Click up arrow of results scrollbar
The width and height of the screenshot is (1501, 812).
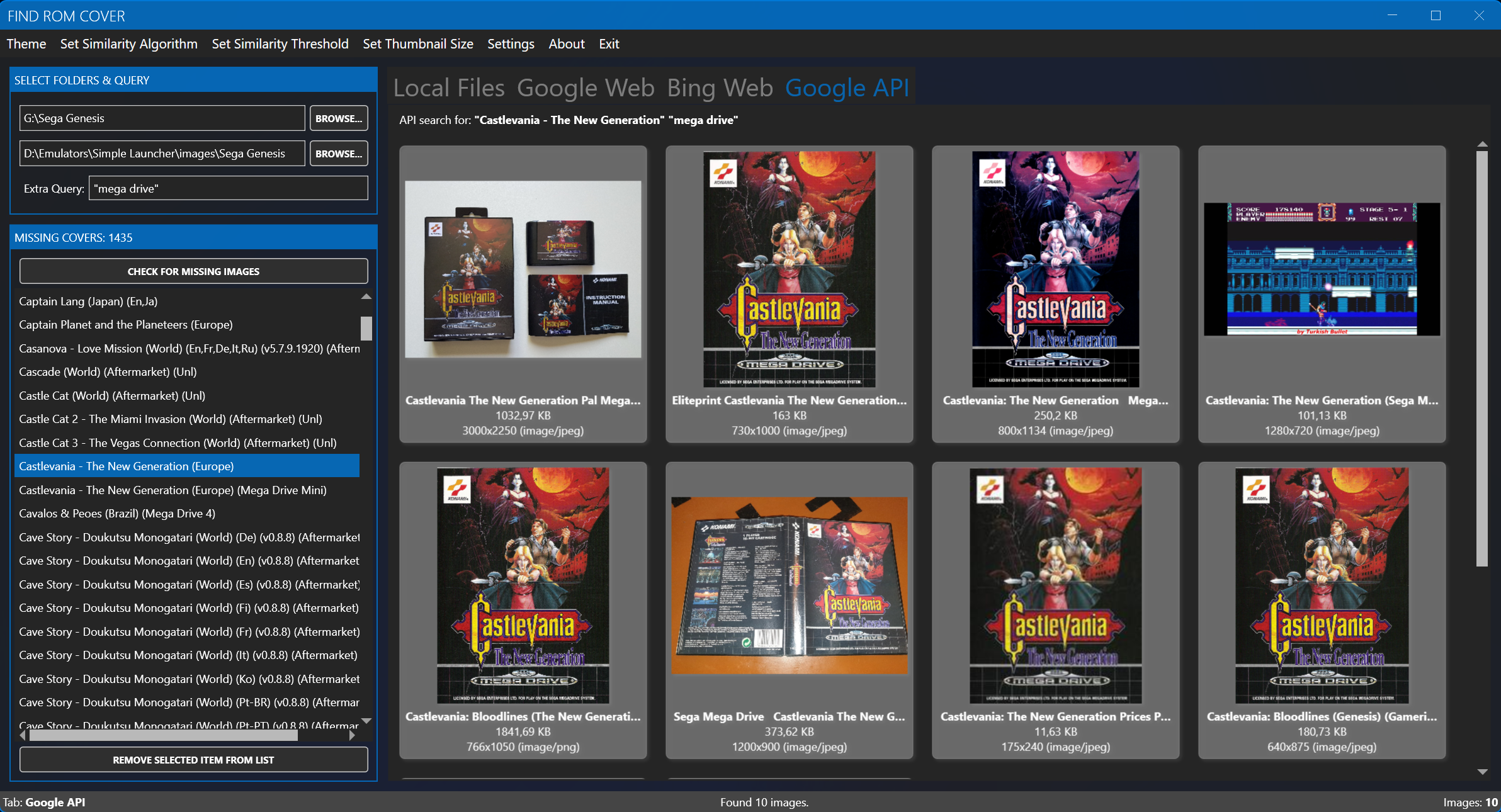pyautogui.click(x=1483, y=144)
